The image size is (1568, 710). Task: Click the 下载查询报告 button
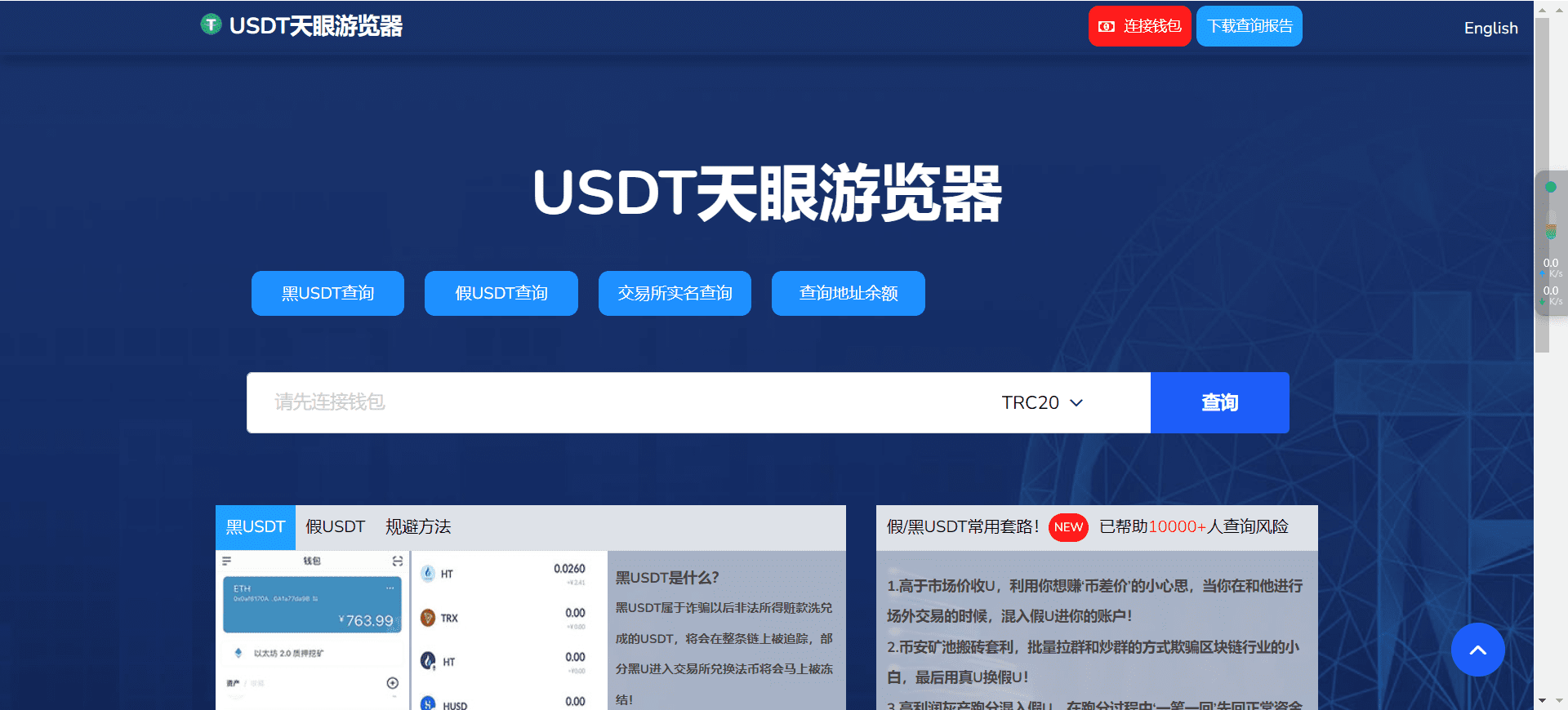(x=1249, y=26)
